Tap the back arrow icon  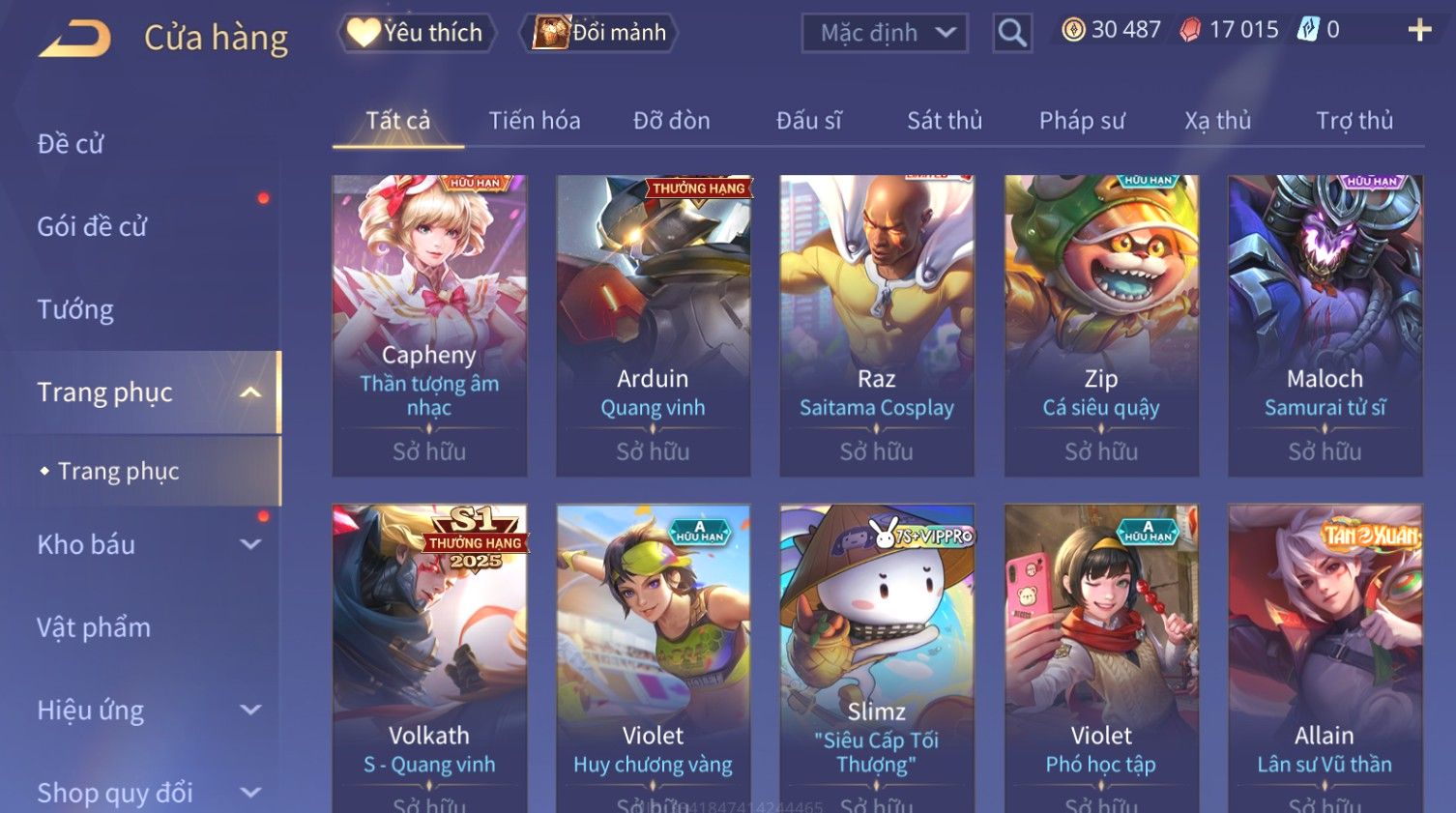[75, 39]
